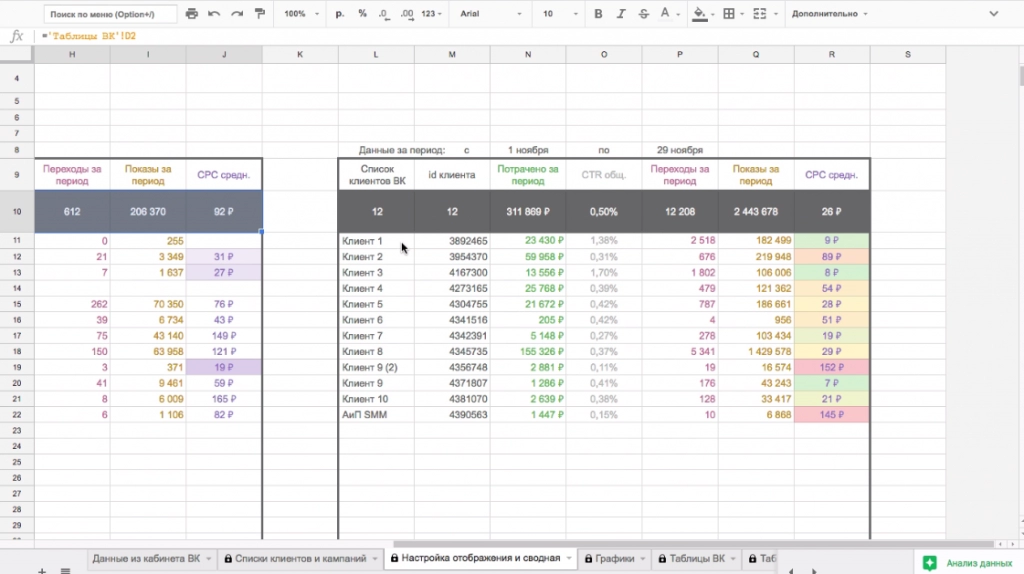Expand the Дополнительно toolbar menu

coord(829,14)
